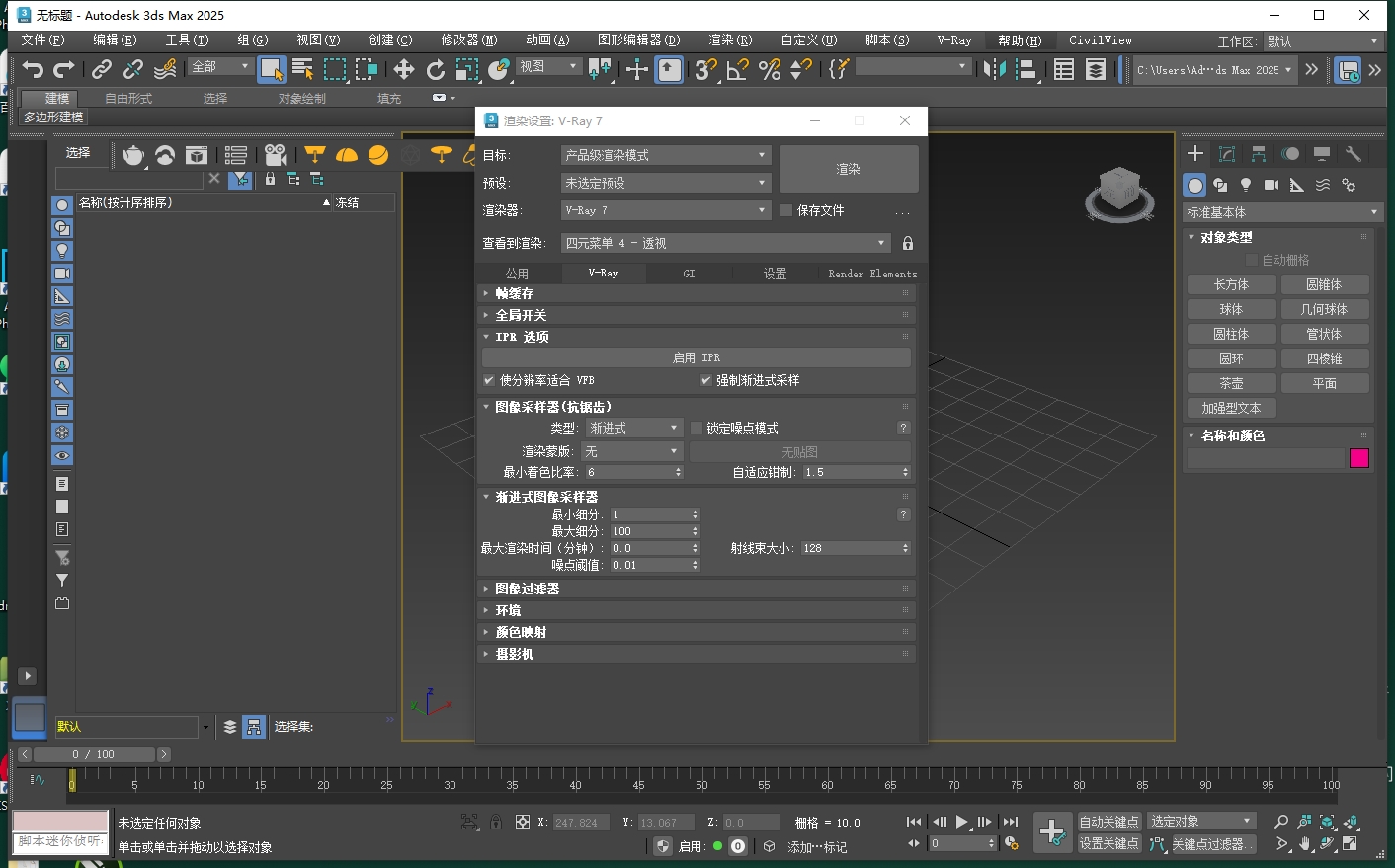The height and width of the screenshot is (868, 1395).
Task: Enable the 锁定噪点模式 checkbox
Action: tap(696, 428)
